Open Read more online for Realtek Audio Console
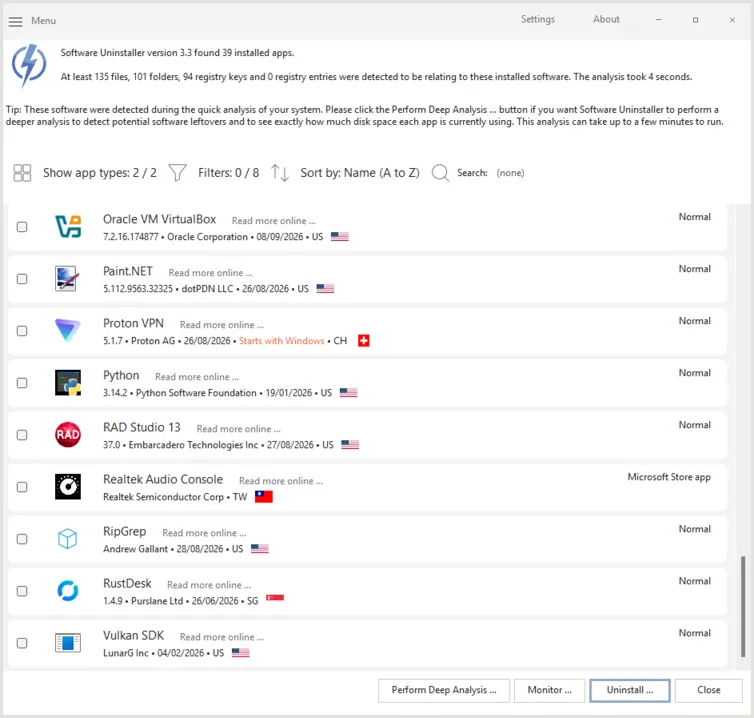 pos(281,481)
